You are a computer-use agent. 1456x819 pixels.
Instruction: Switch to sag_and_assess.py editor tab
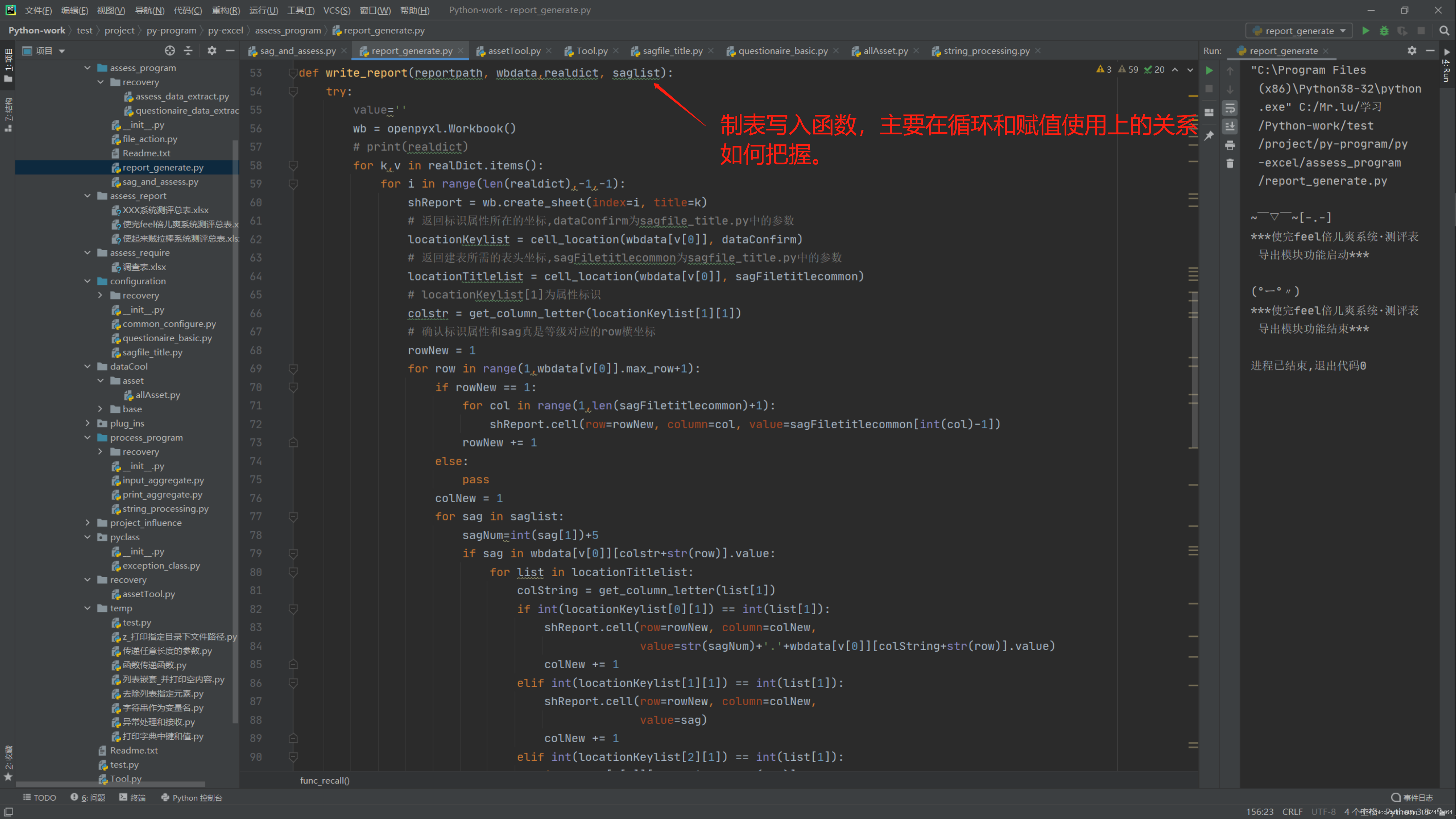point(297,51)
